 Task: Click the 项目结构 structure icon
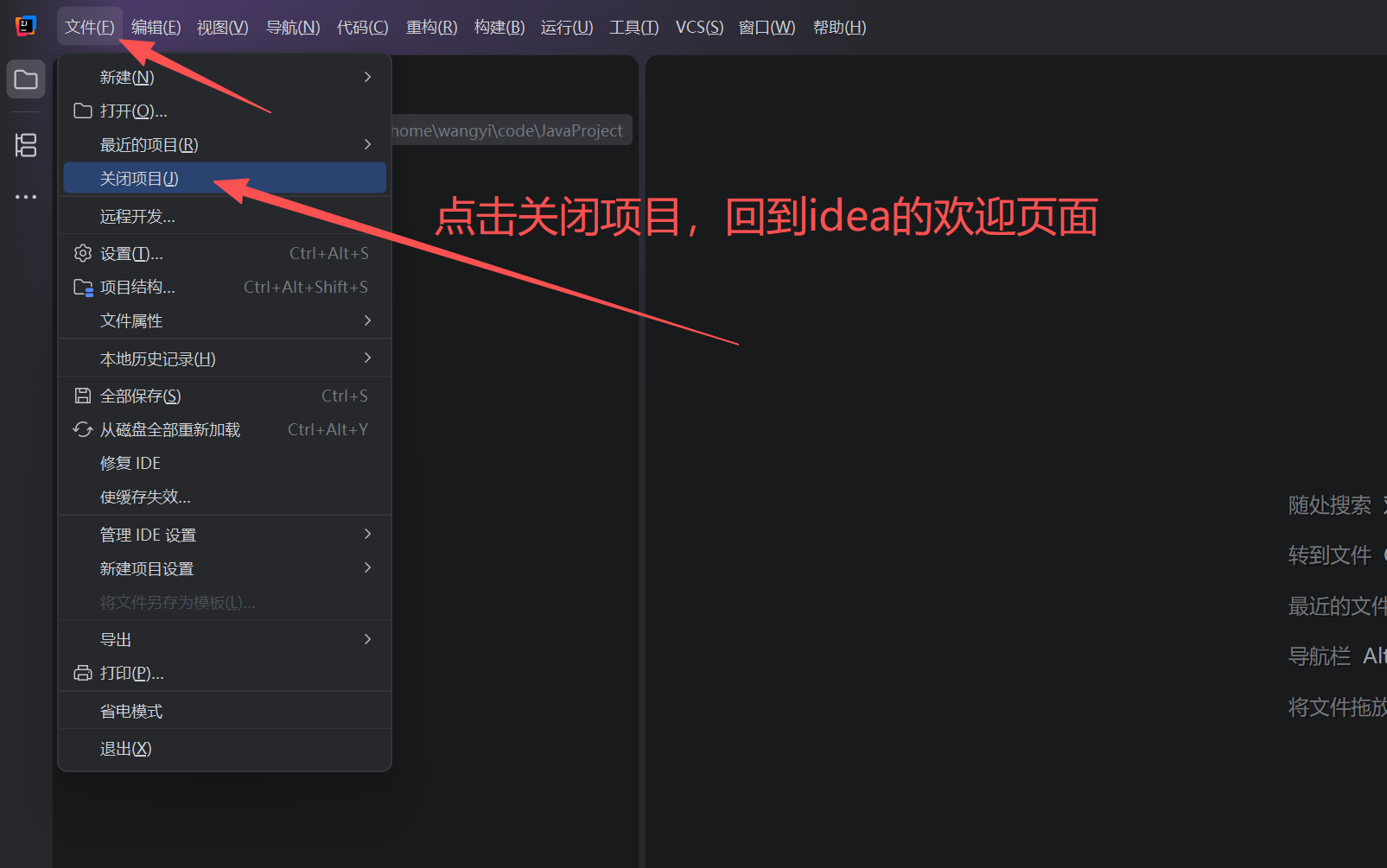pyautogui.click(x=82, y=287)
